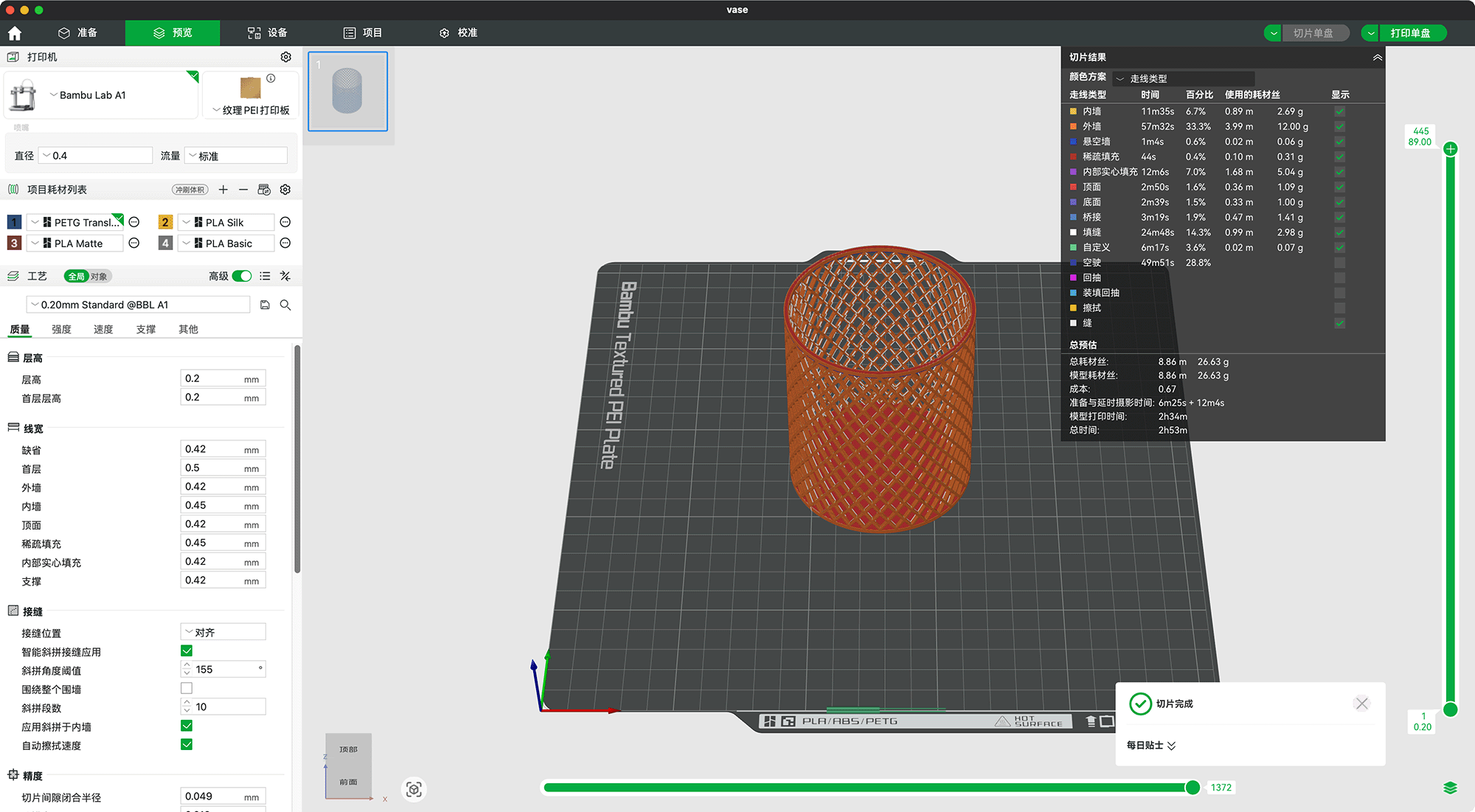1475x812 pixels.
Task: Click horizontal move slider handle at 1372
Action: click(1193, 788)
